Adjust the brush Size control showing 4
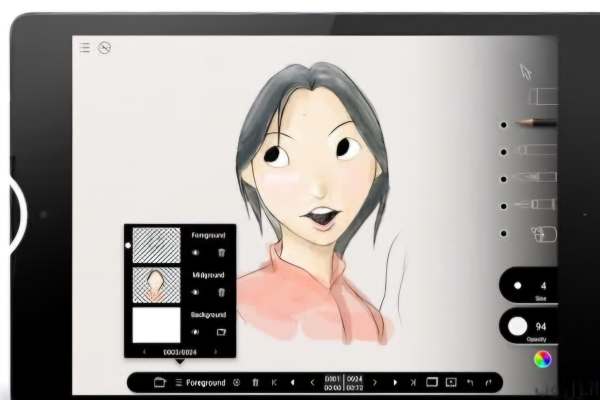 pyautogui.click(x=529, y=286)
